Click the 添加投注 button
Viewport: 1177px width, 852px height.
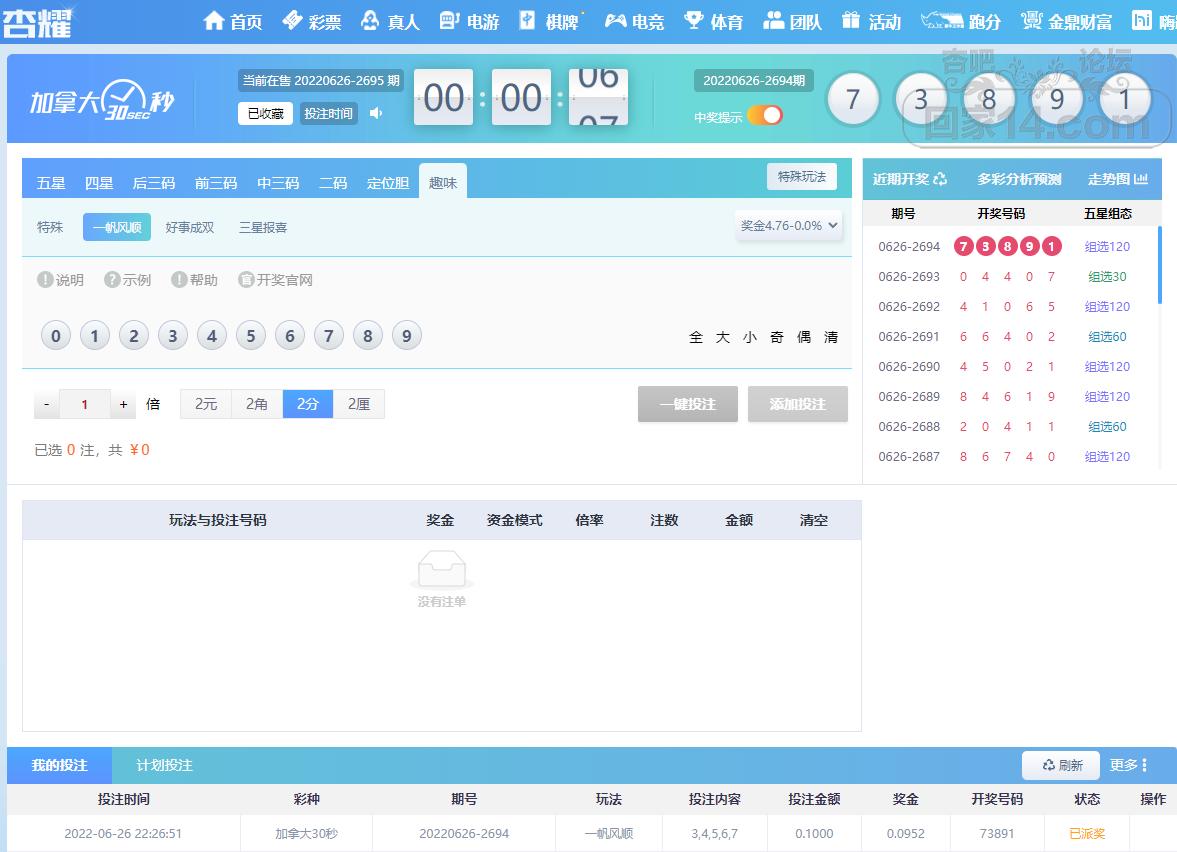pyautogui.click(x=797, y=404)
